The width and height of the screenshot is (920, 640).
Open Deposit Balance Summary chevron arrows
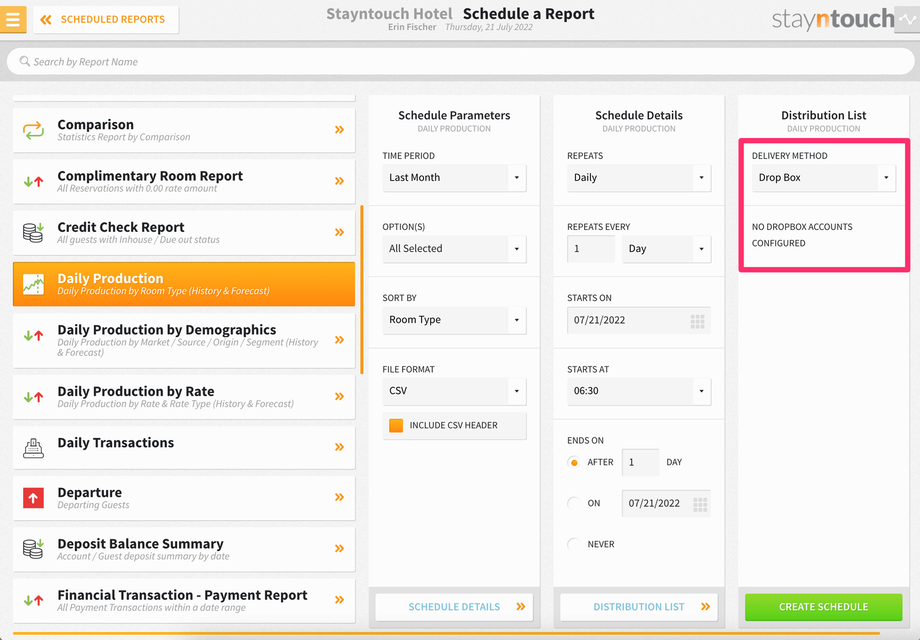click(x=339, y=548)
